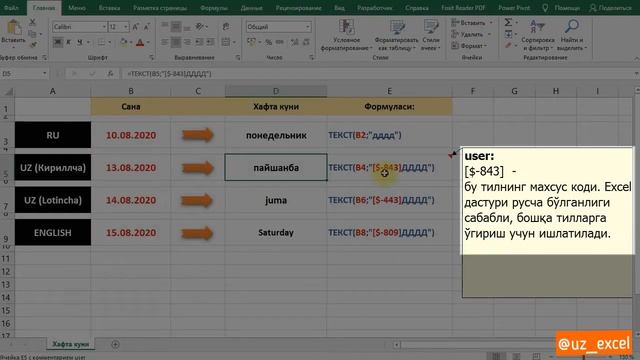The height and width of the screenshot is (360, 640).
Task: Toggle Italic (К) formatting
Action: pos(69,42)
